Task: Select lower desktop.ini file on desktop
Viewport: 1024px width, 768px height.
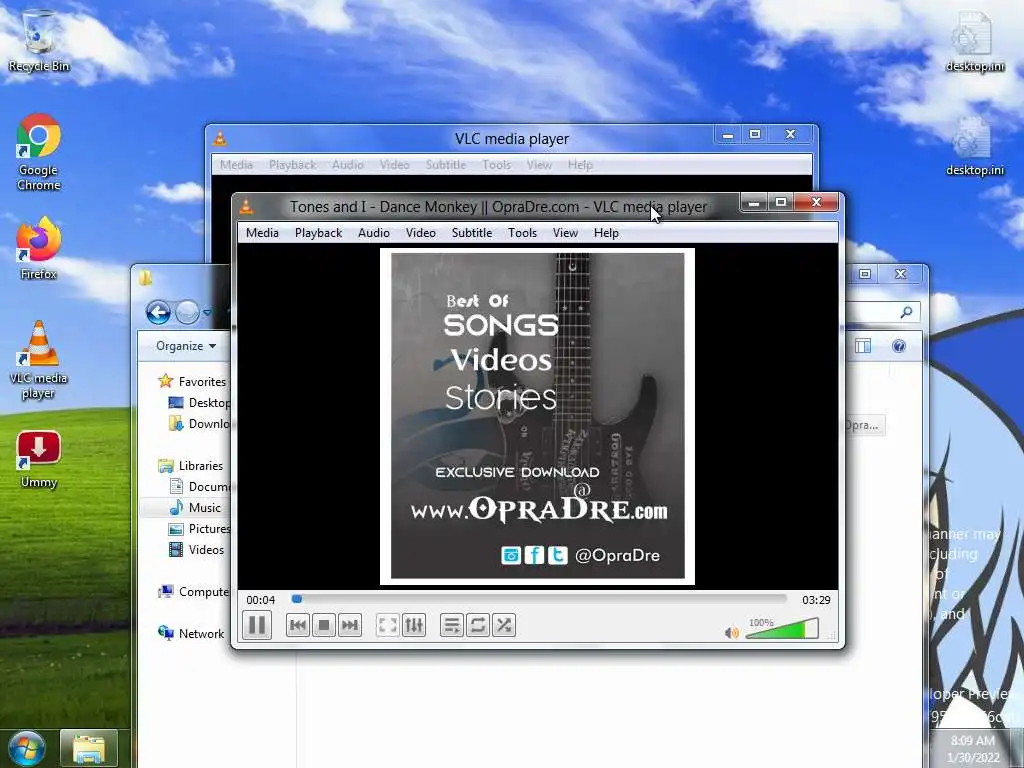Action: click(x=974, y=145)
